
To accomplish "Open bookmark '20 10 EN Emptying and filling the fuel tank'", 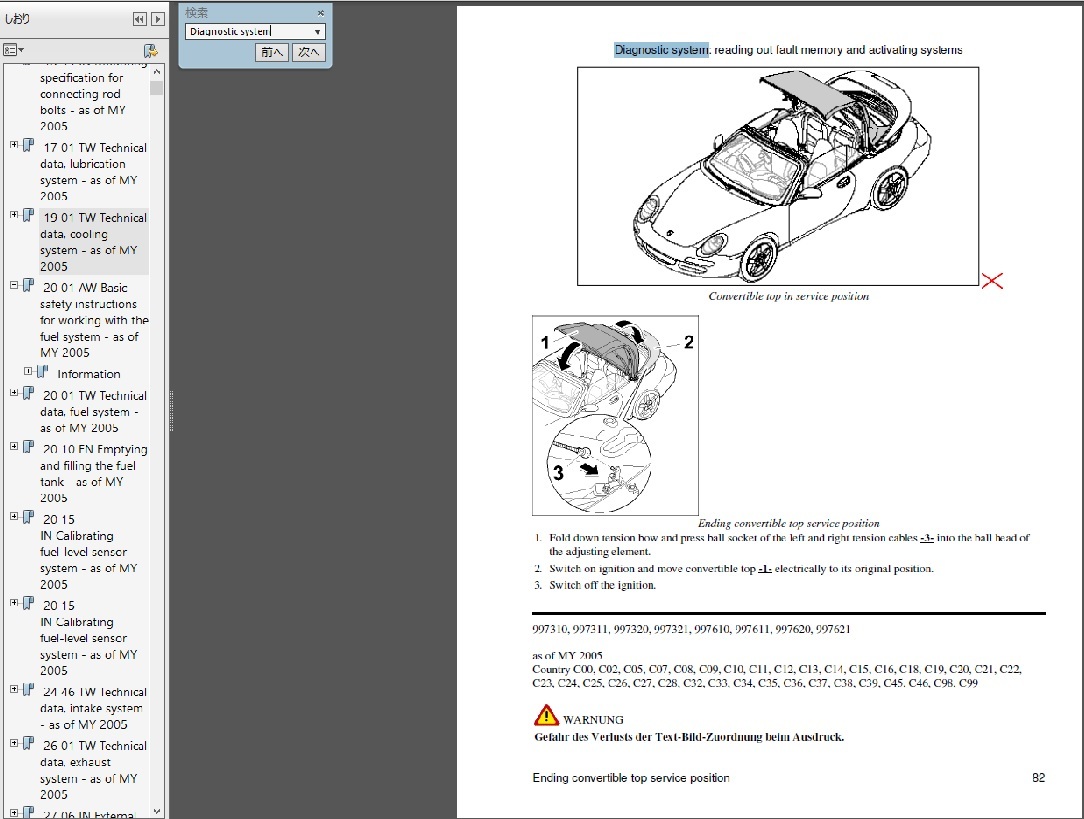I will coord(93,473).
